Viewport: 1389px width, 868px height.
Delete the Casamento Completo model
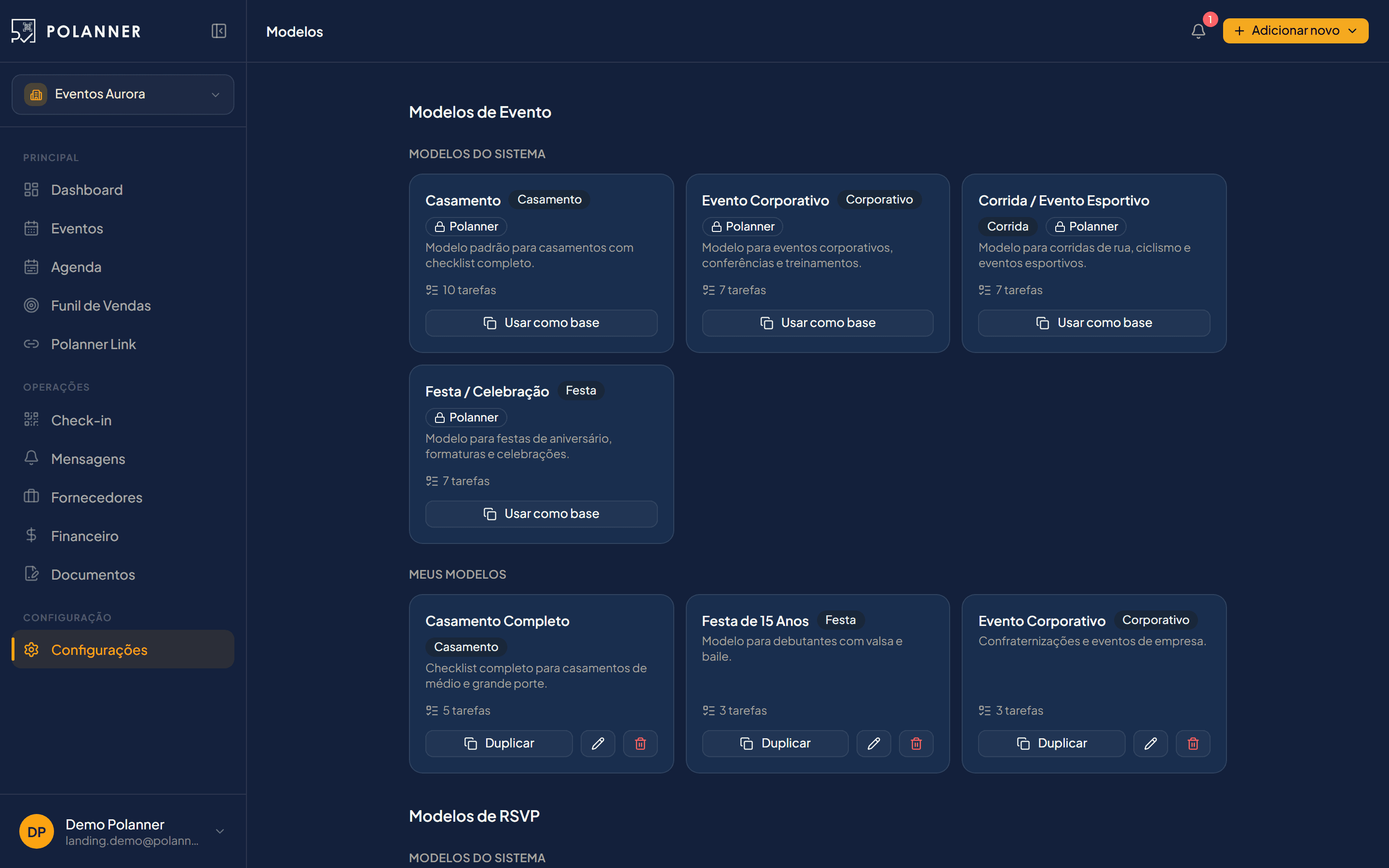[640, 744]
